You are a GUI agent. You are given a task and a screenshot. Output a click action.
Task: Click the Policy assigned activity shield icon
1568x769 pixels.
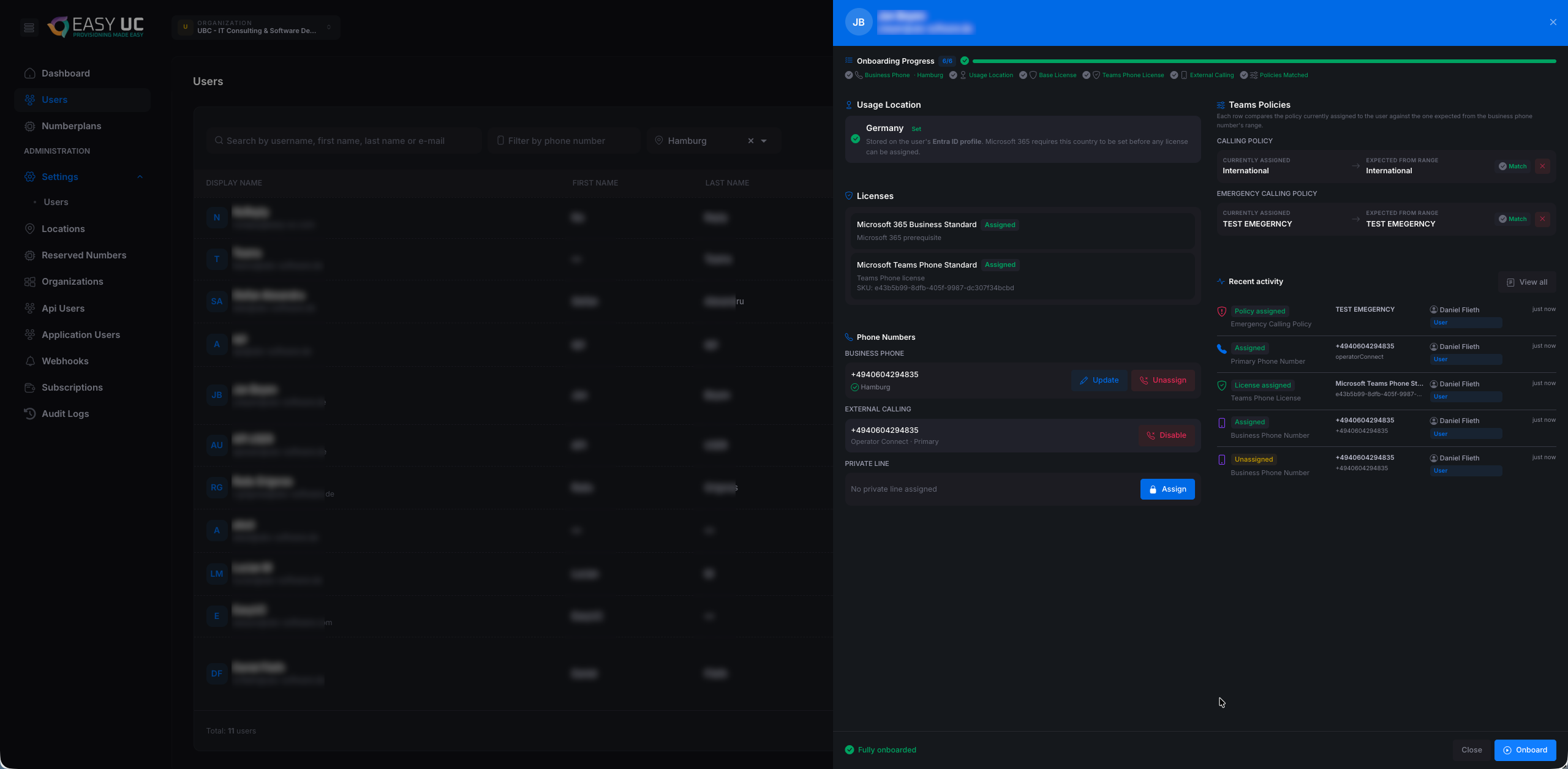pyautogui.click(x=1221, y=312)
